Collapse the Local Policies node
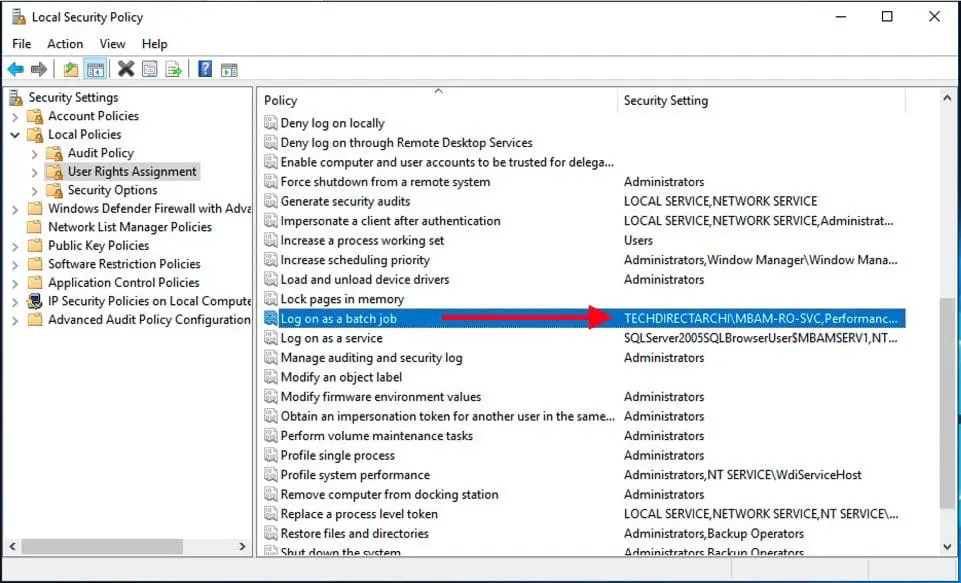 click(15, 135)
